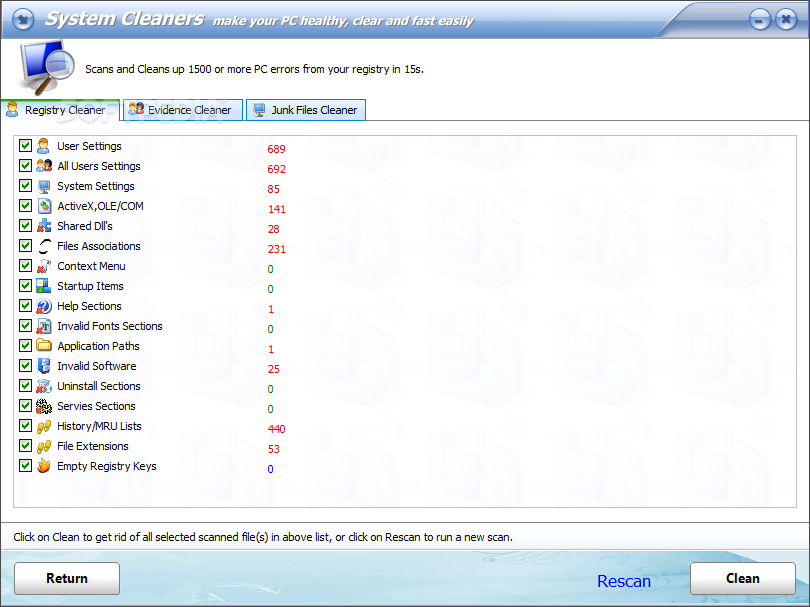Select the 231 count for Files Associations
This screenshot has width=810, height=607.
[276, 249]
